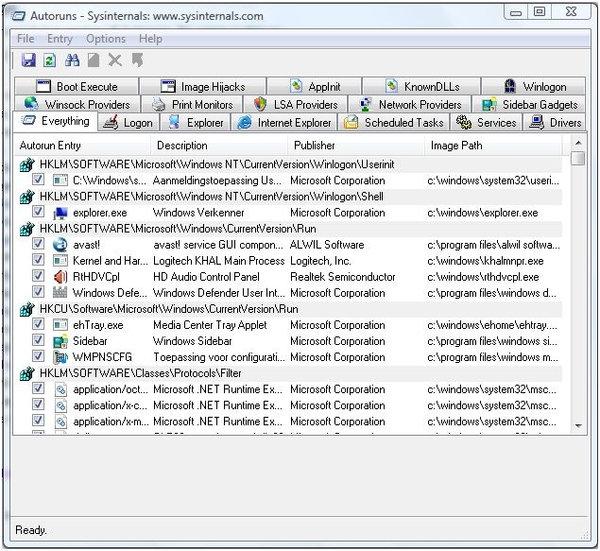Open the Options menu
Image resolution: width=600 pixels, height=551 pixels.
pos(106,39)
